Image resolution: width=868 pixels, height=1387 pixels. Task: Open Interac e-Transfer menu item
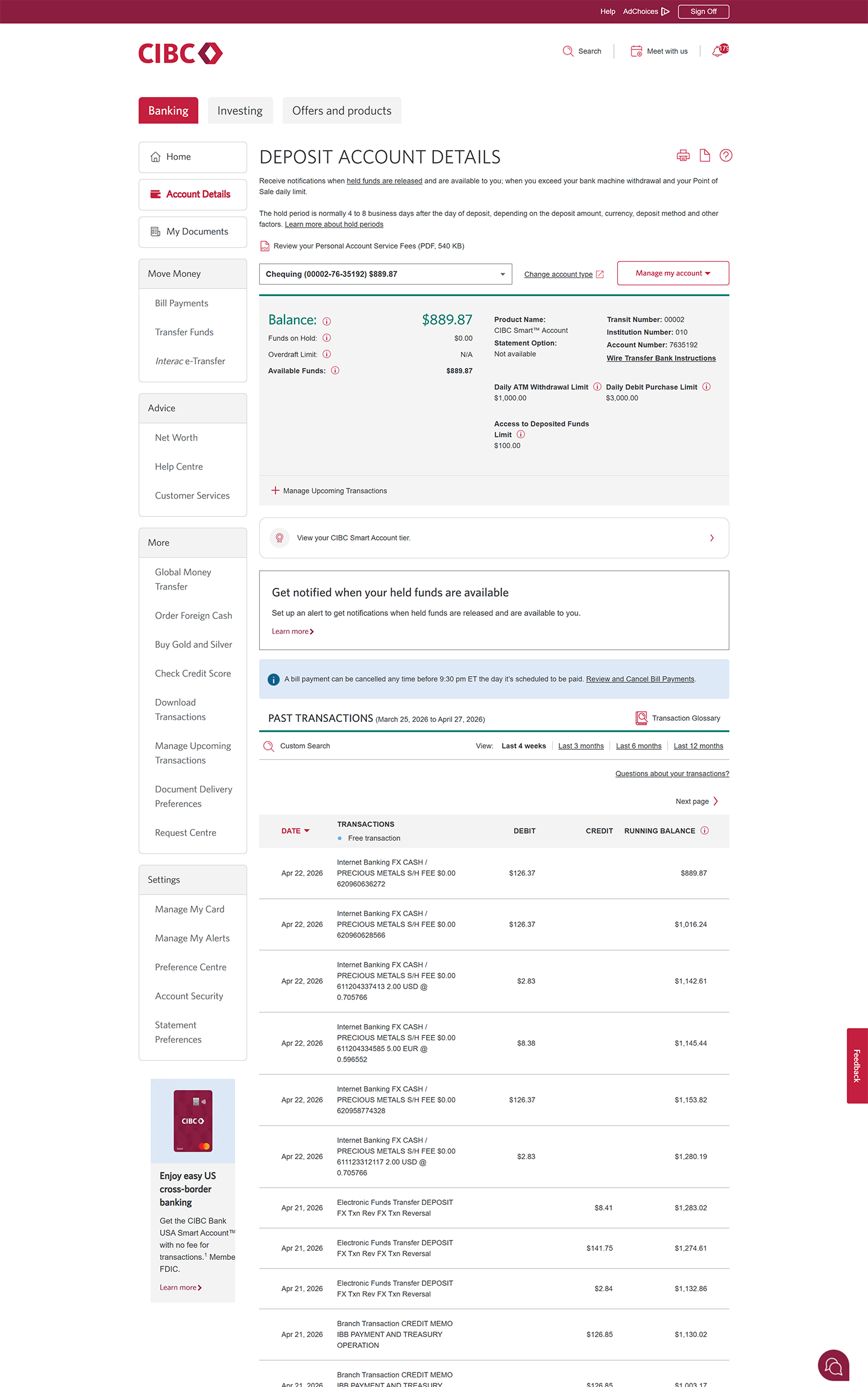tap(190, 361)
